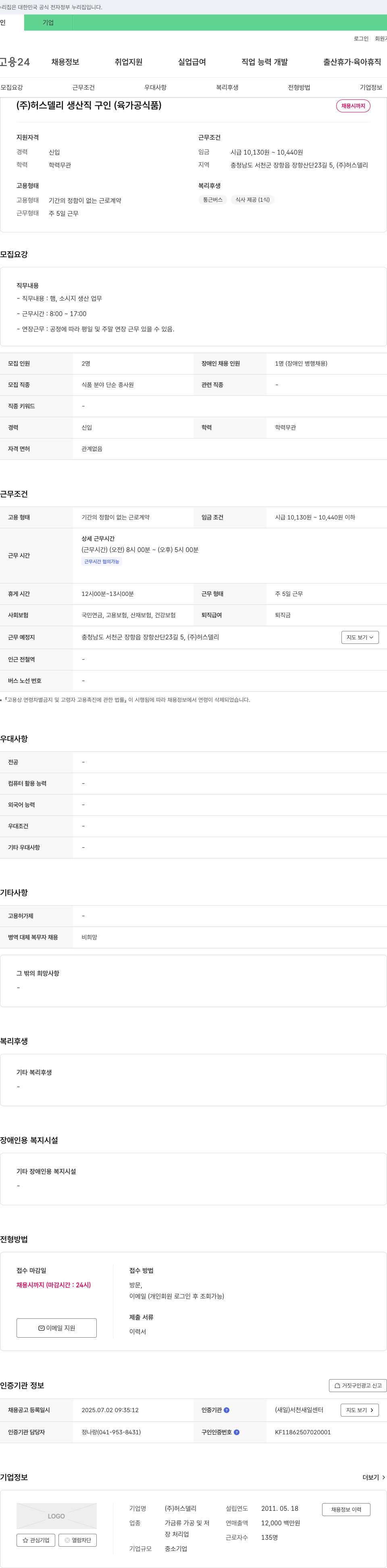Select the 통근버스 welfare tag
Screen dimensions: 387x1568
tap(213, 200)
